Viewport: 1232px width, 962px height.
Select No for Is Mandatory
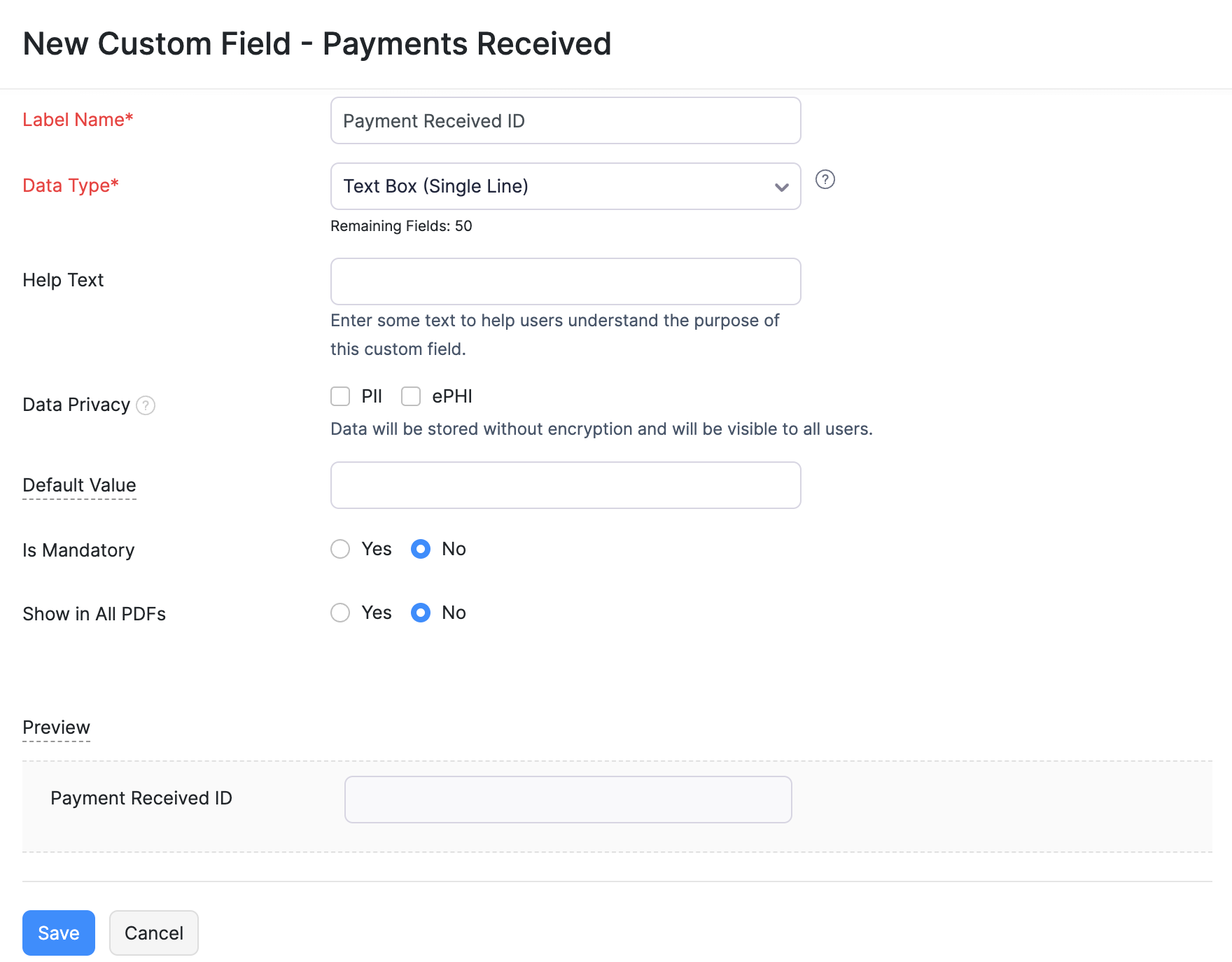(421, 549)
